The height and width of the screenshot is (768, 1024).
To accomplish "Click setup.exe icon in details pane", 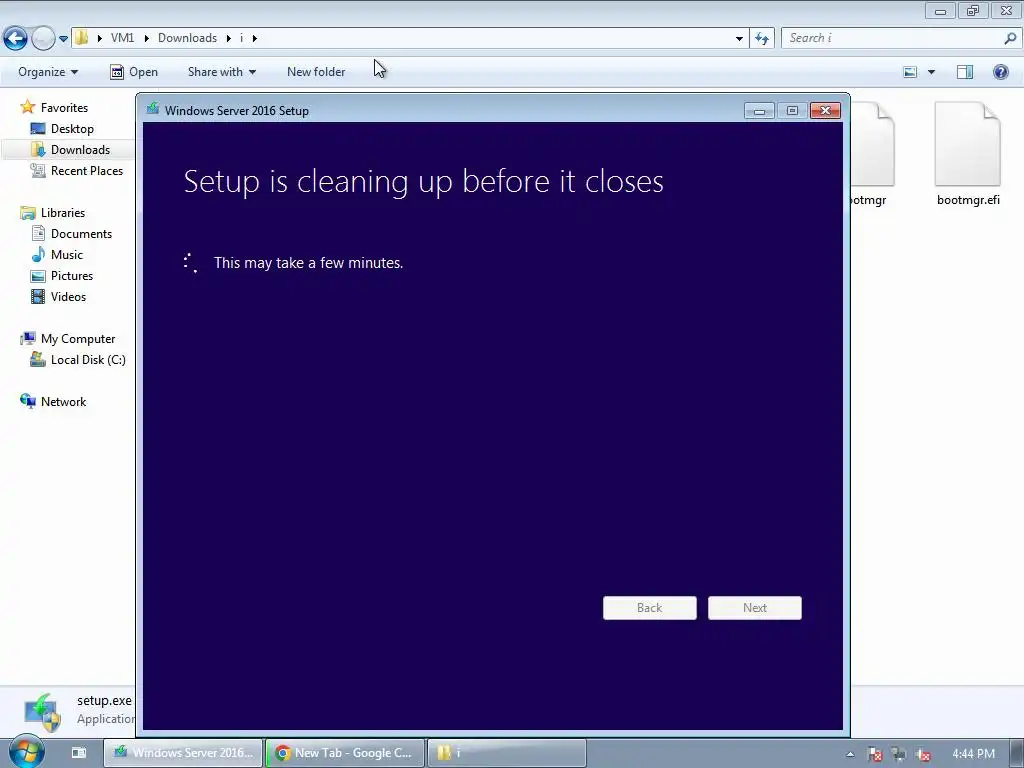I will (x=42, y=712).
